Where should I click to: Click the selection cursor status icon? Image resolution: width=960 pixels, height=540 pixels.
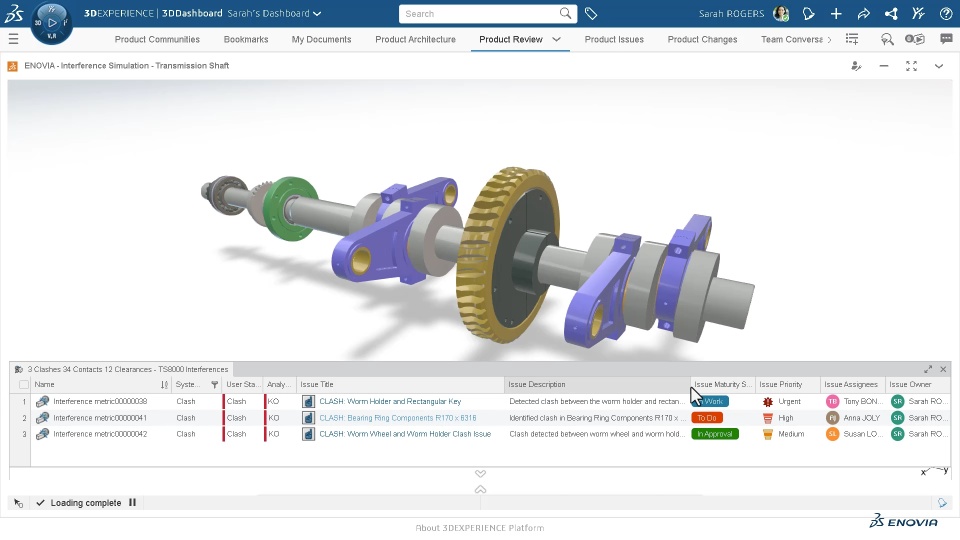pyautogui.click(x=18, y=503)
